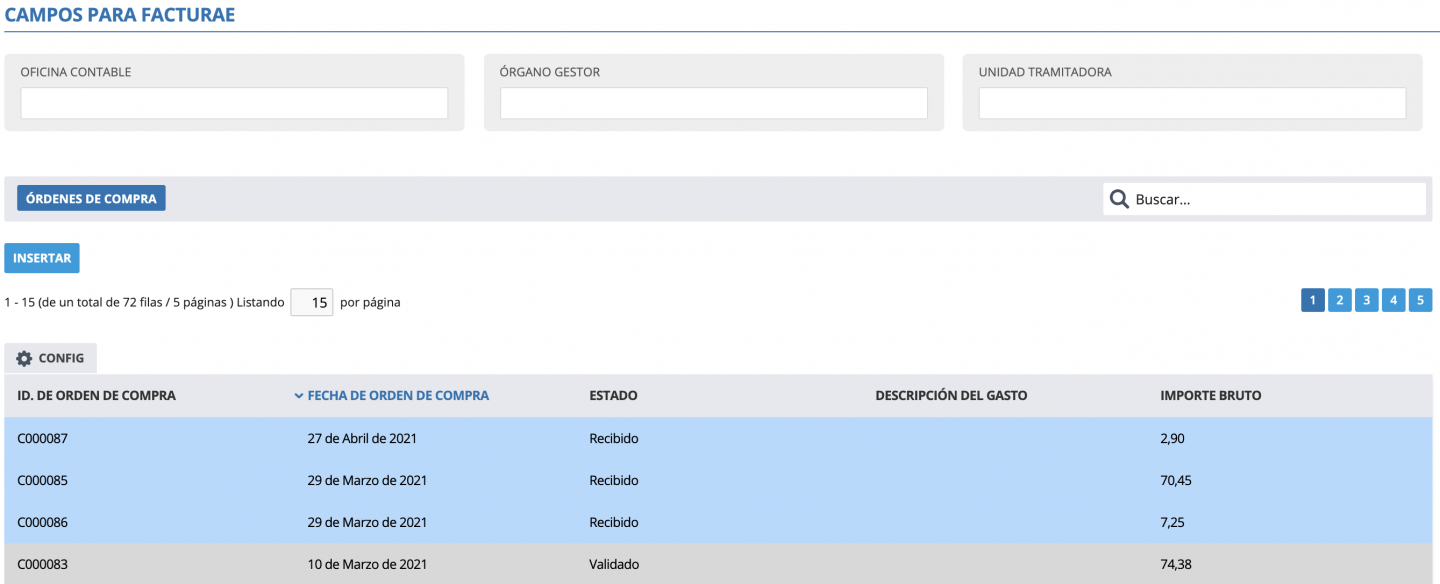Jump to page 3 of results
This screenshot has width=1440, height=584.
[x=1366, y=300]
